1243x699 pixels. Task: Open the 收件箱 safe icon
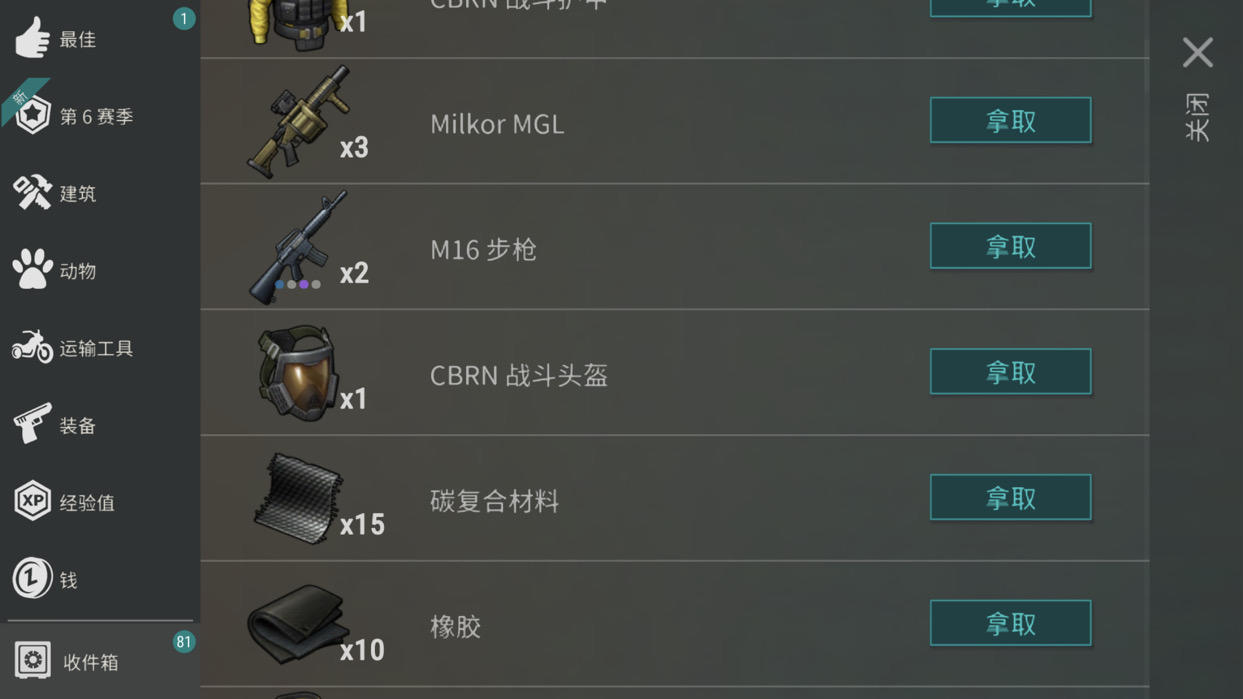click(x=32, y=660)
